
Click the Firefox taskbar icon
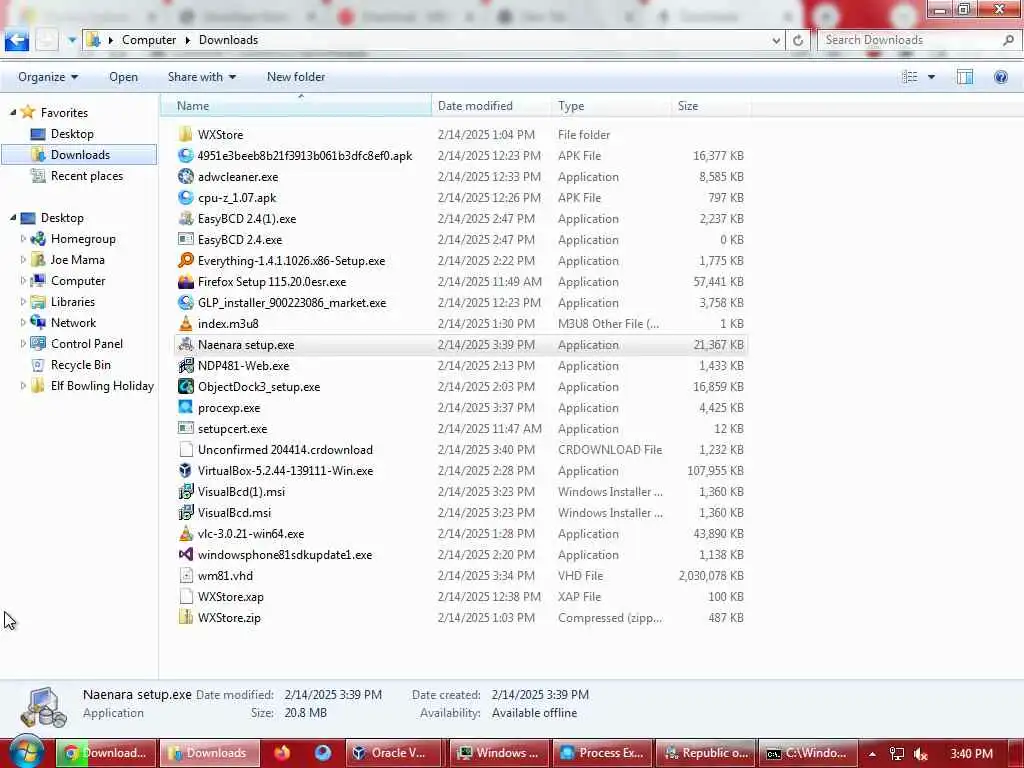click(282, 753)
